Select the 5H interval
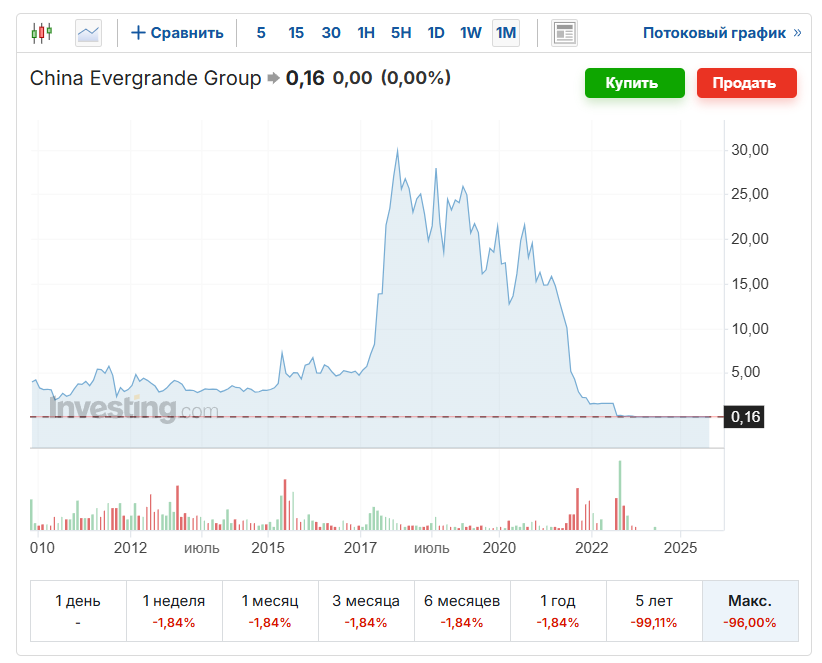822x663 pixels. coord(401,33)
